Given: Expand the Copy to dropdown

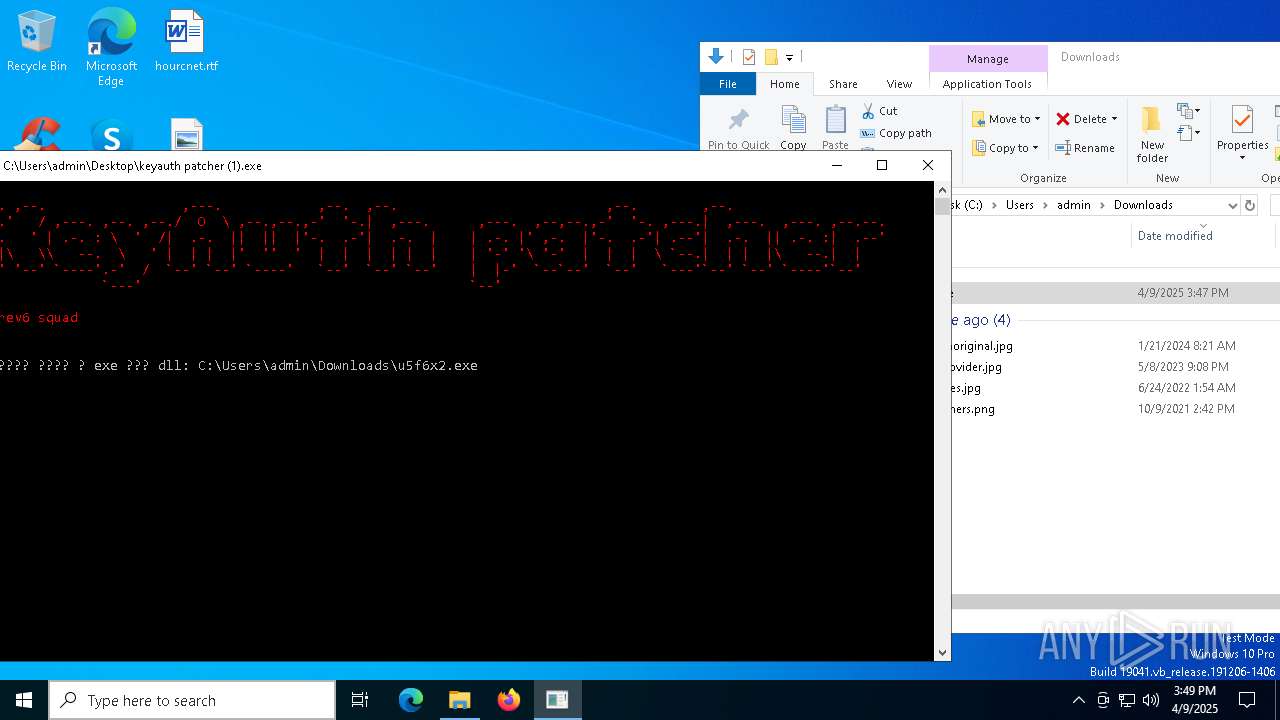Looking at the screenshot, I should coord(1035,148).
